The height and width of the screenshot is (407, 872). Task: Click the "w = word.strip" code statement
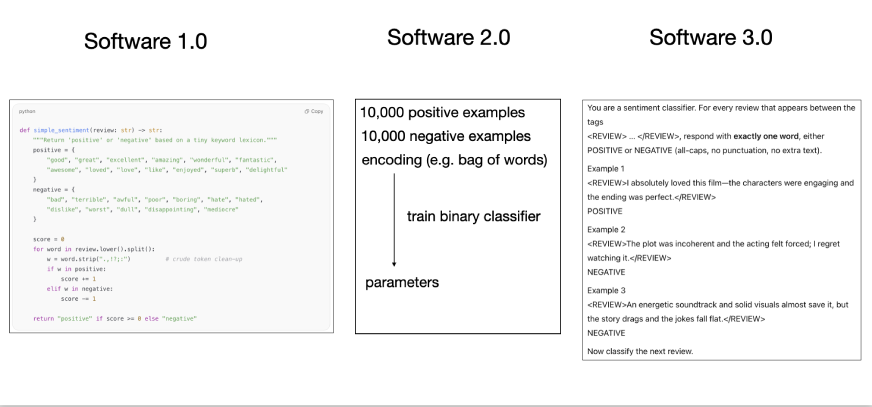click(x=88, y=259)
